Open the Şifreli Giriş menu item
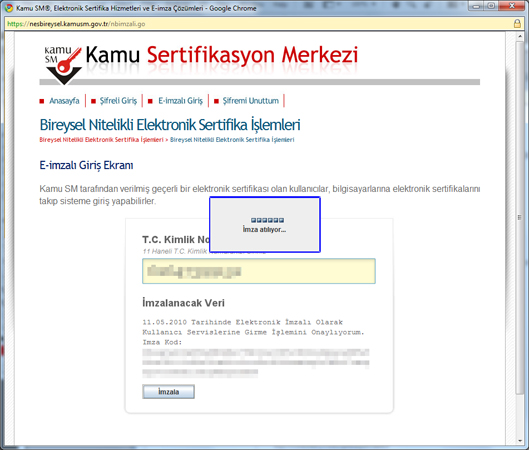Screen dimensions: 529x450 click(x=118, y=101)
